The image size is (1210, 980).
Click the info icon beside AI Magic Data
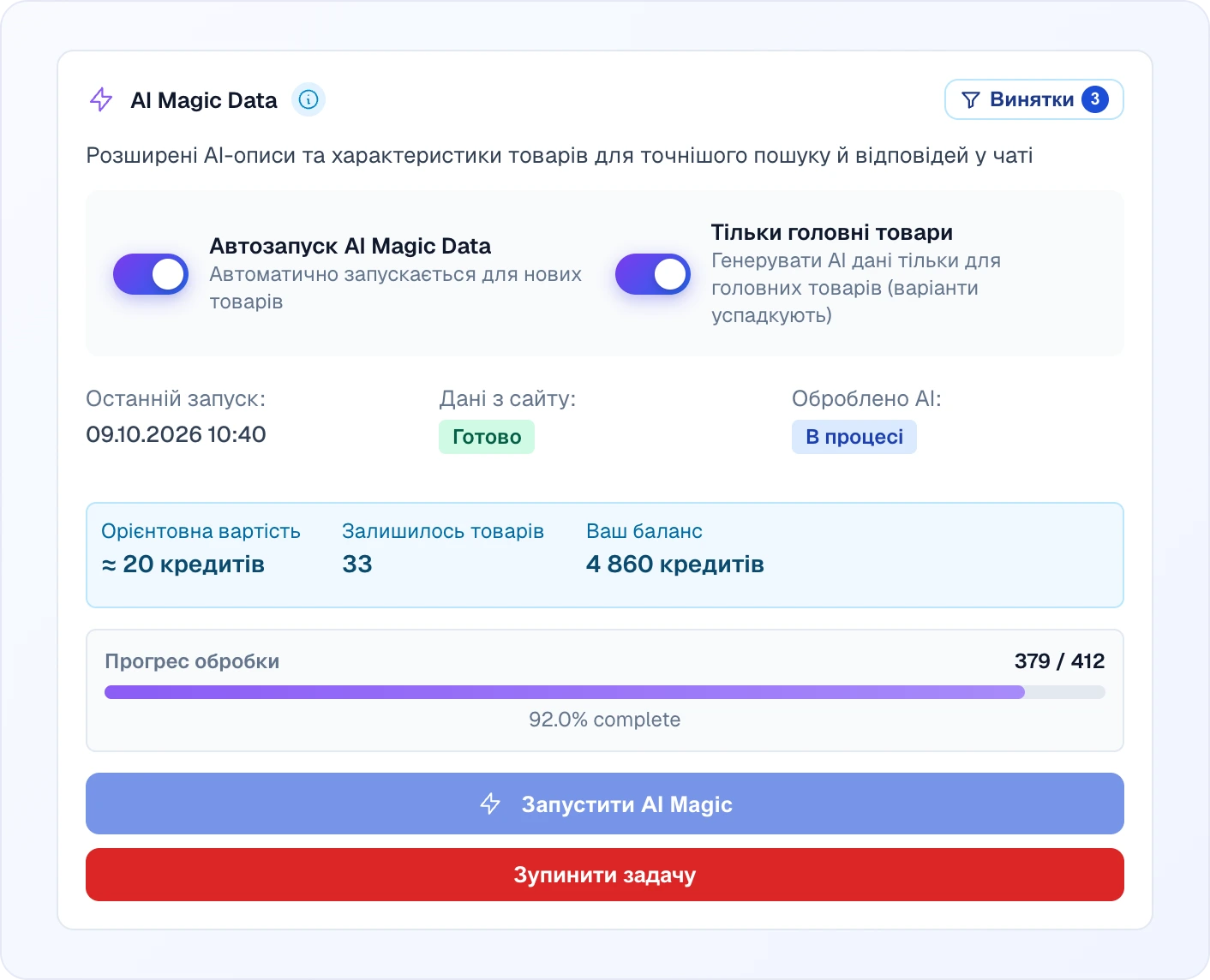pyautogui.click(x=308, y=99)
